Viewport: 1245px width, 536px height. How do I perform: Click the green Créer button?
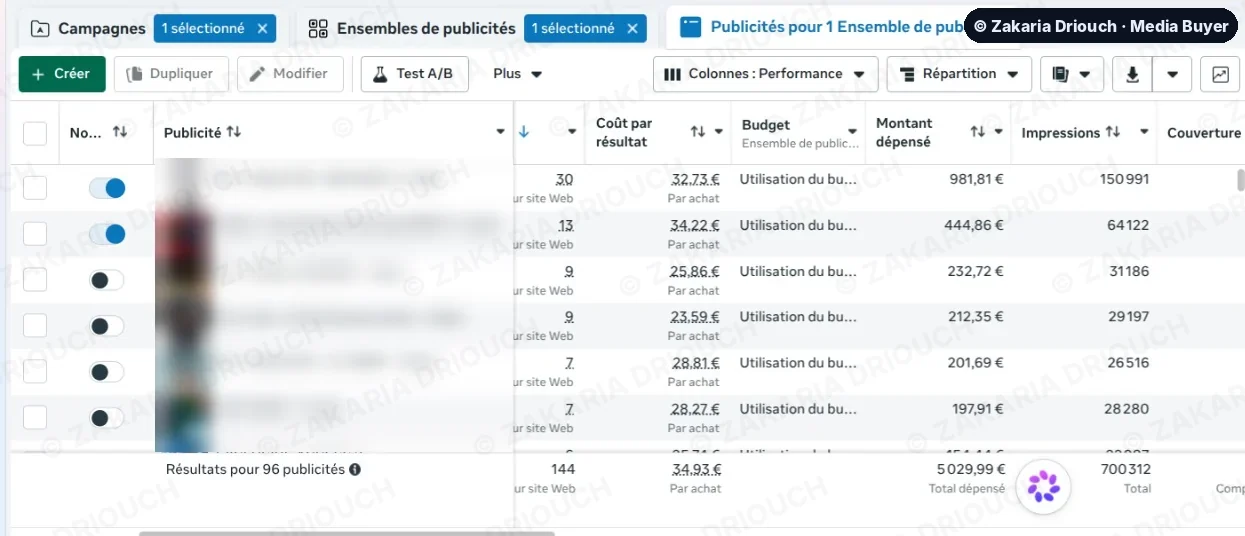coord(62,74)
